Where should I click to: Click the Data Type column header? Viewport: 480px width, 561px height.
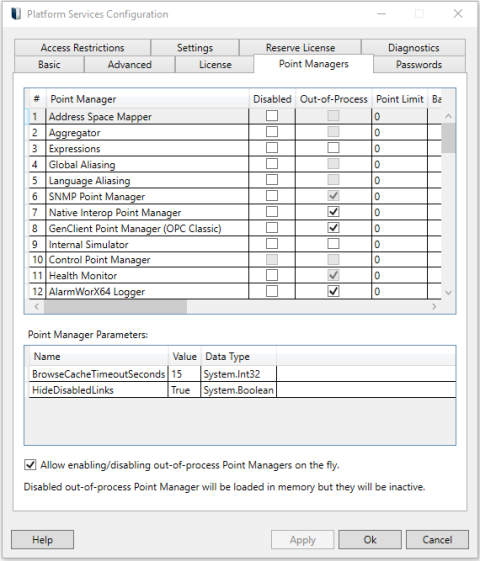[x=239, y=356]
